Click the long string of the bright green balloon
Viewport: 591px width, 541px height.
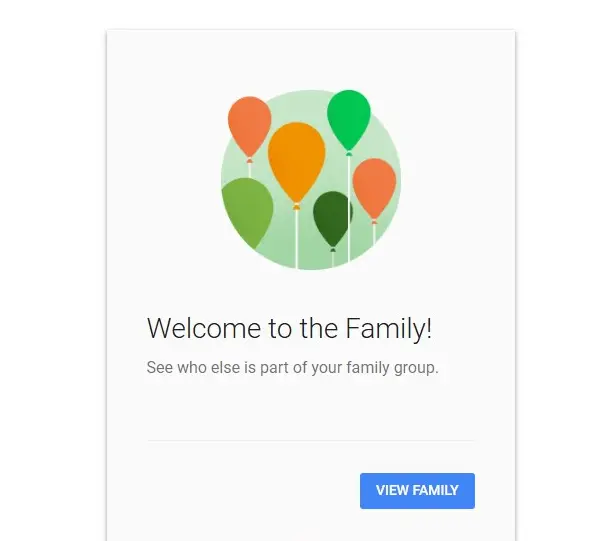(x=348, y=208)
